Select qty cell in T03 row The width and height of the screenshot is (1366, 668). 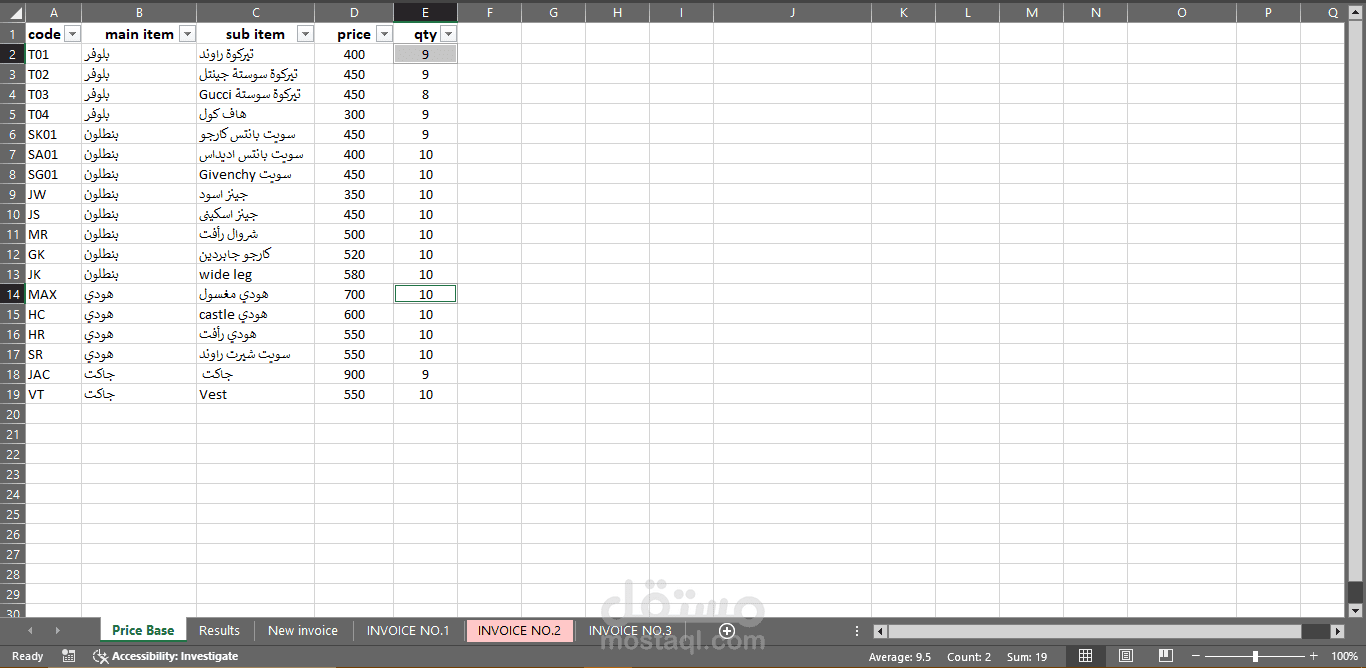point(426,94)
